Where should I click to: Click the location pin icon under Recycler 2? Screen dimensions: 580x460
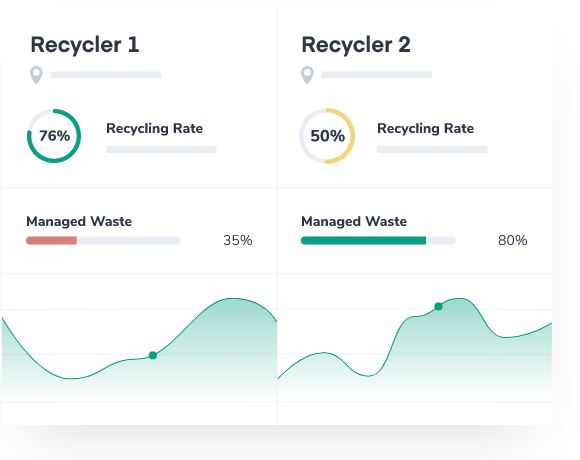[x=307, y=75]
